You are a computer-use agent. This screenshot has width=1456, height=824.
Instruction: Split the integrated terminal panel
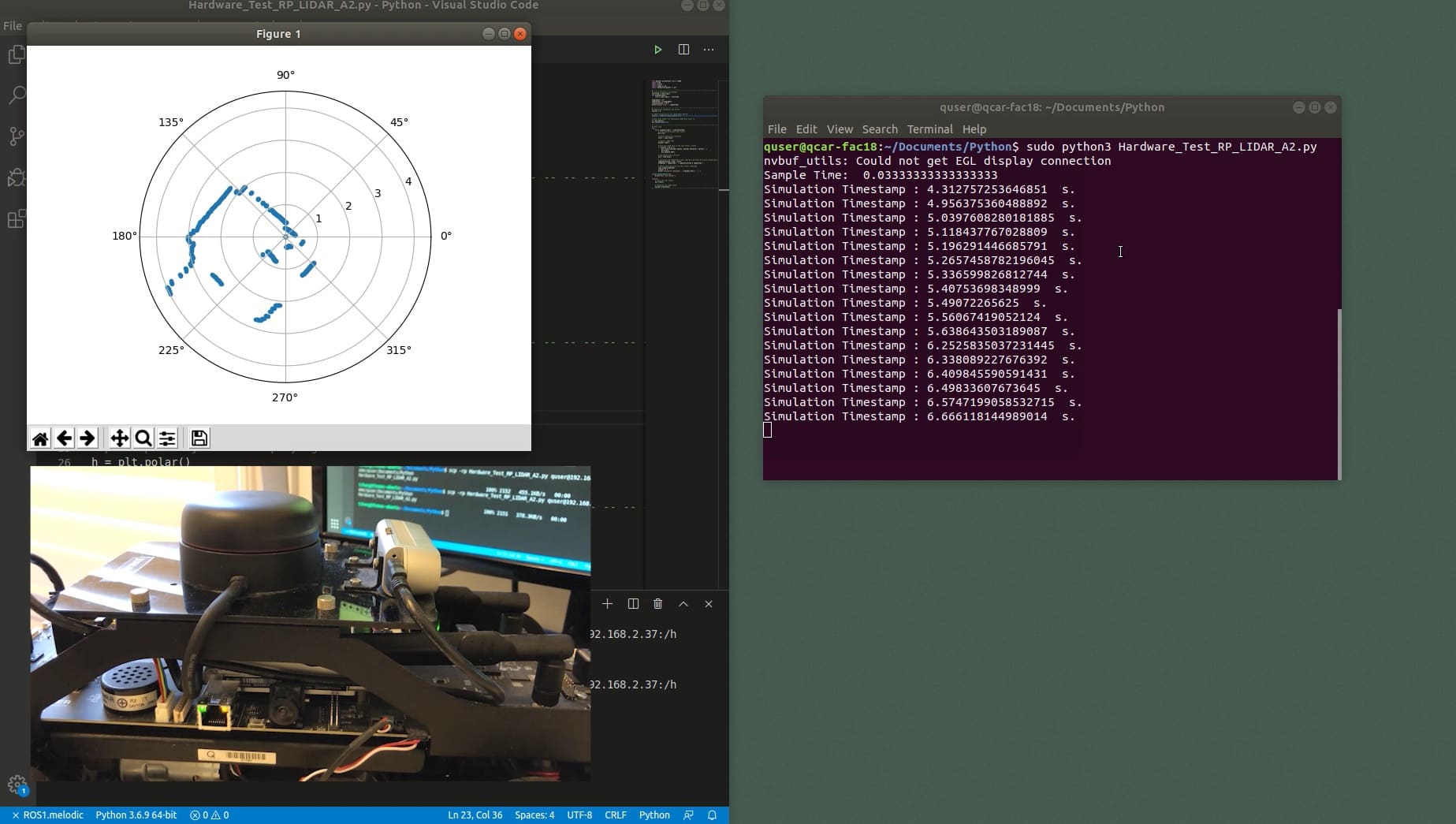[633, 604]
